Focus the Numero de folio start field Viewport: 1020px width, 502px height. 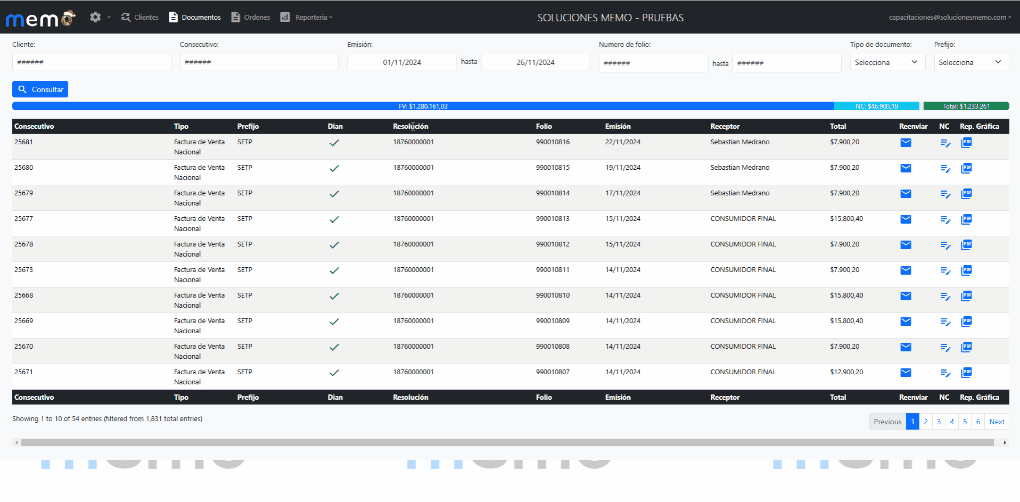click(653, 63)
